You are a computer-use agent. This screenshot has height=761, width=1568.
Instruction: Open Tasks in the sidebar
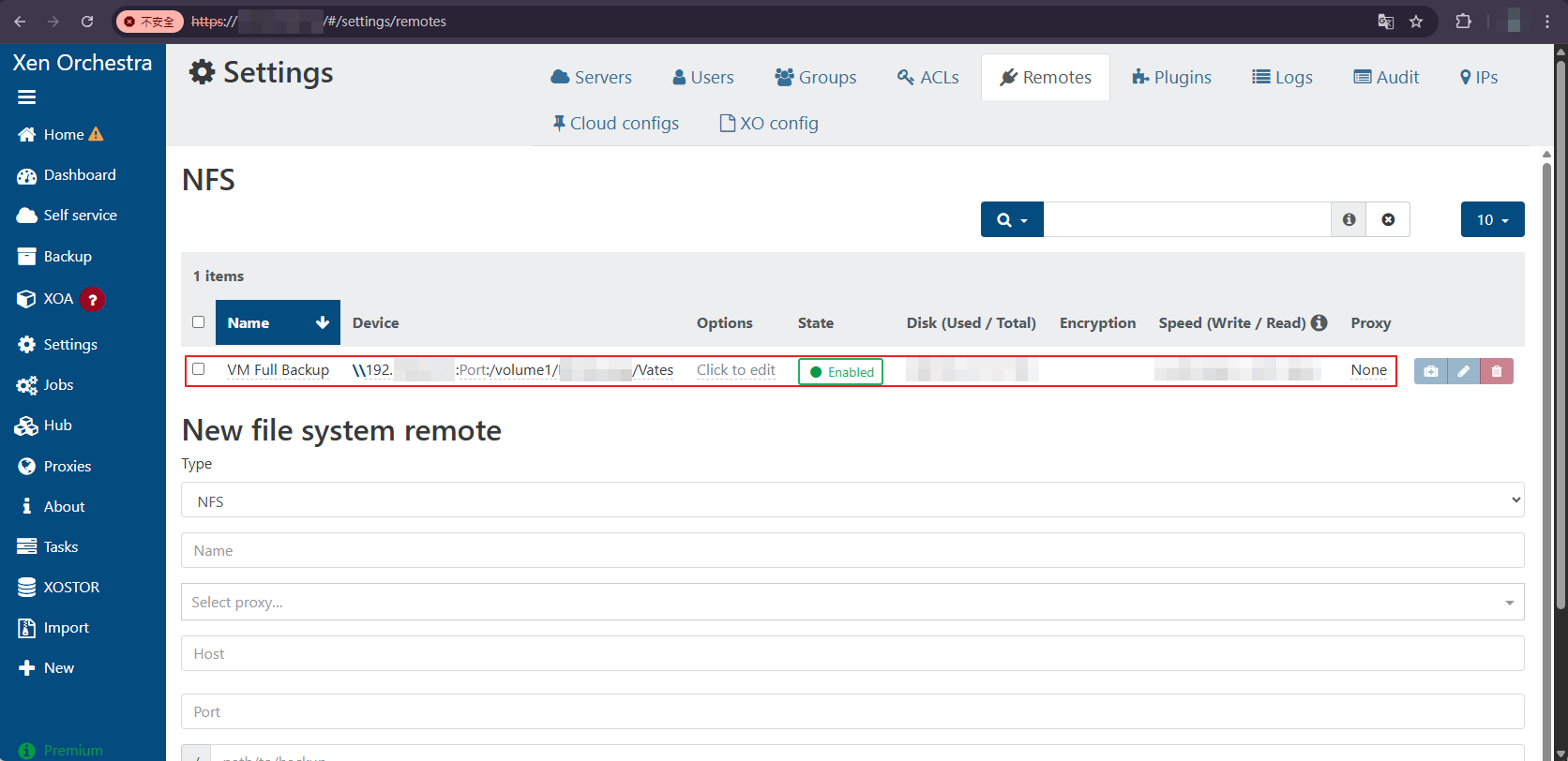(x=48, y=547)
